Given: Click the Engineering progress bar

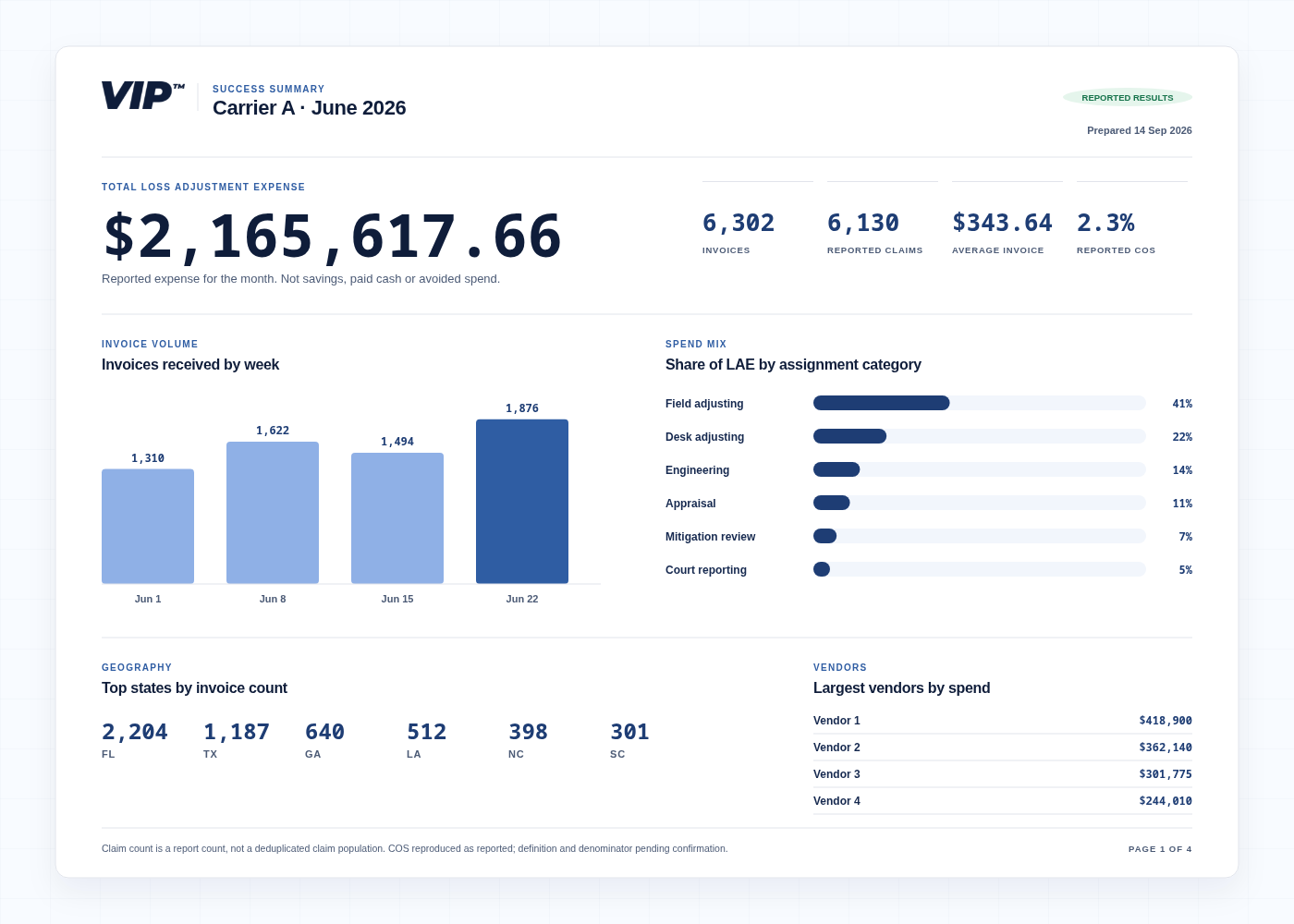Looking at the screenshot, I should 980,469.
